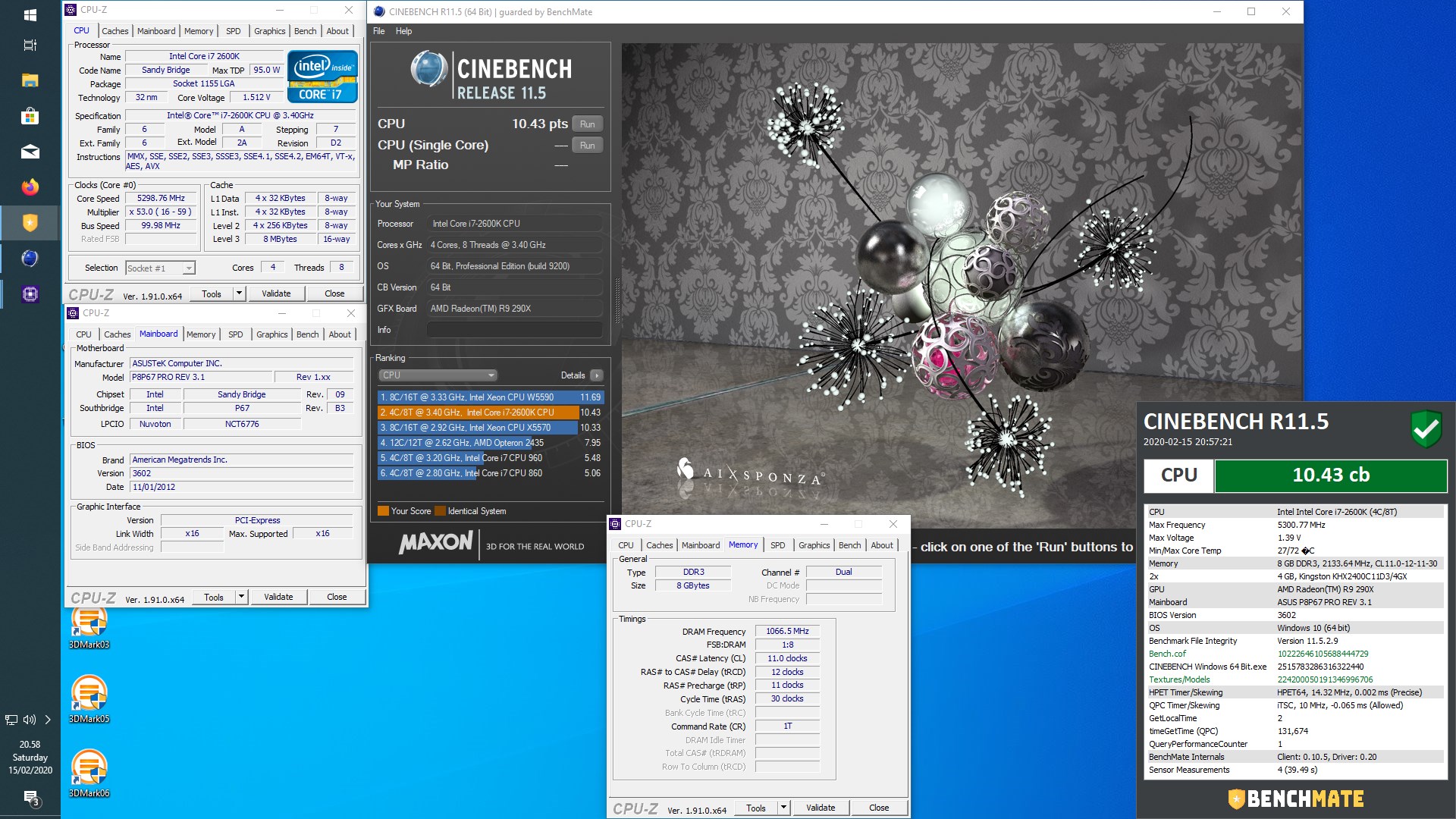Click the CPU-Z Memory window title icon
1456x819 pixels.
click(x=615, y=524)
